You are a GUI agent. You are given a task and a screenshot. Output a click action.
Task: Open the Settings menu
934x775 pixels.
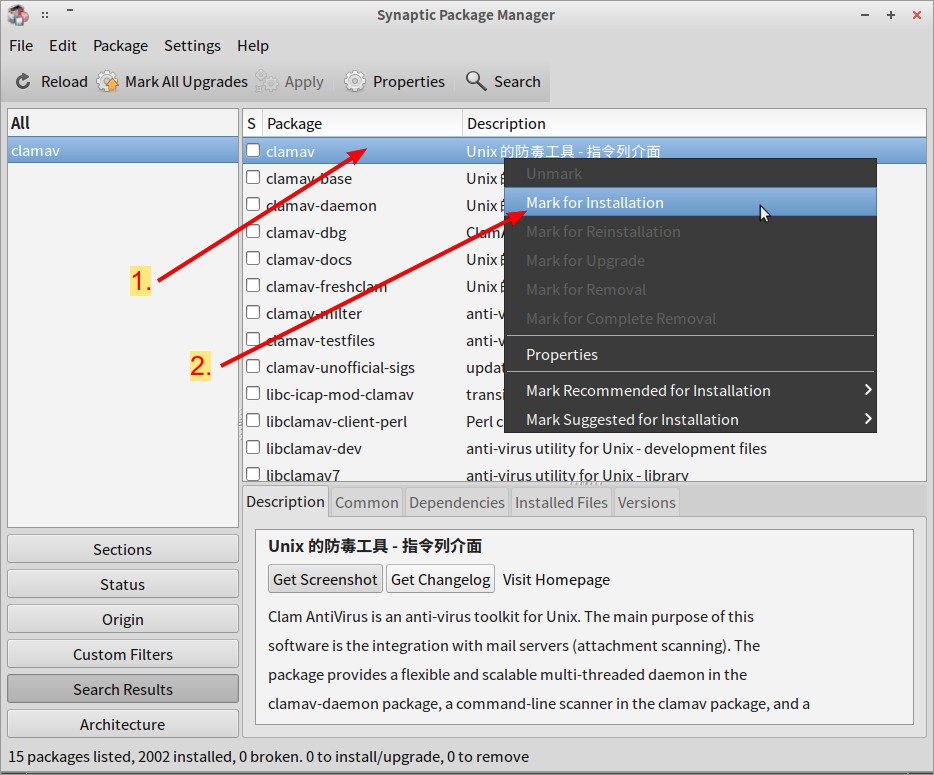click(192, 46)
